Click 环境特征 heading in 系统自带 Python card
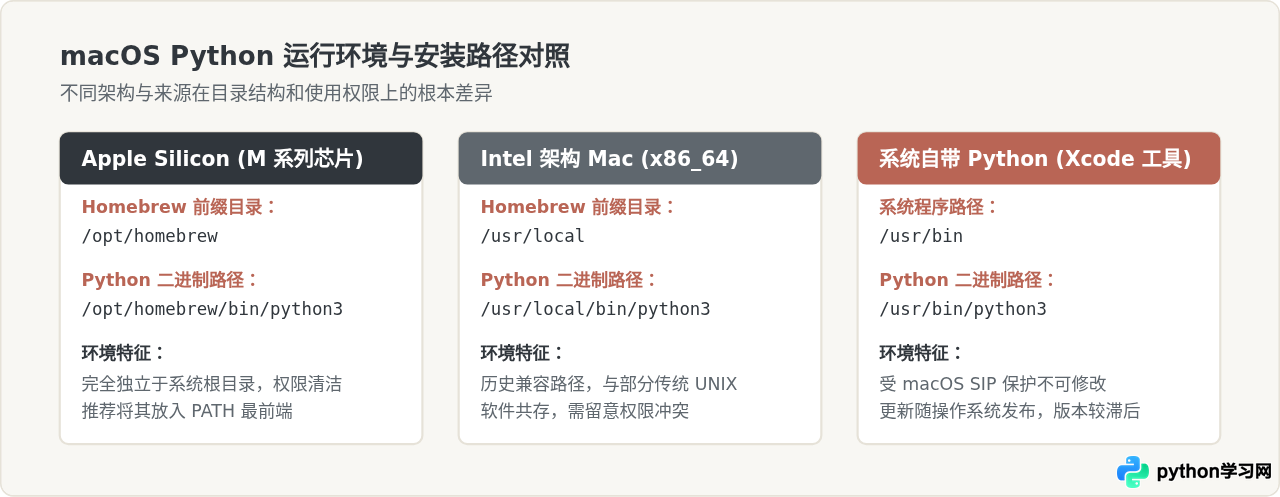The image size is (1280, 497). point(921,353)
